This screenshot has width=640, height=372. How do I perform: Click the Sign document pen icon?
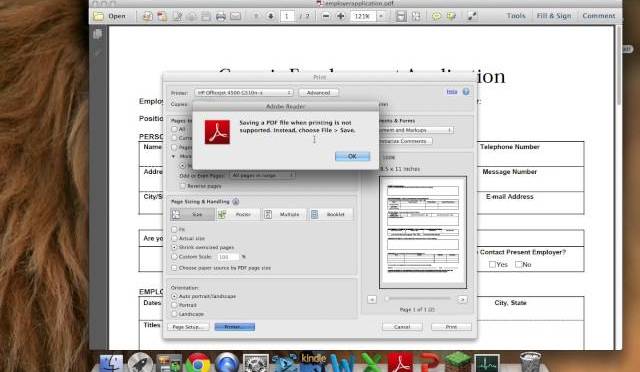coord(177,16)
